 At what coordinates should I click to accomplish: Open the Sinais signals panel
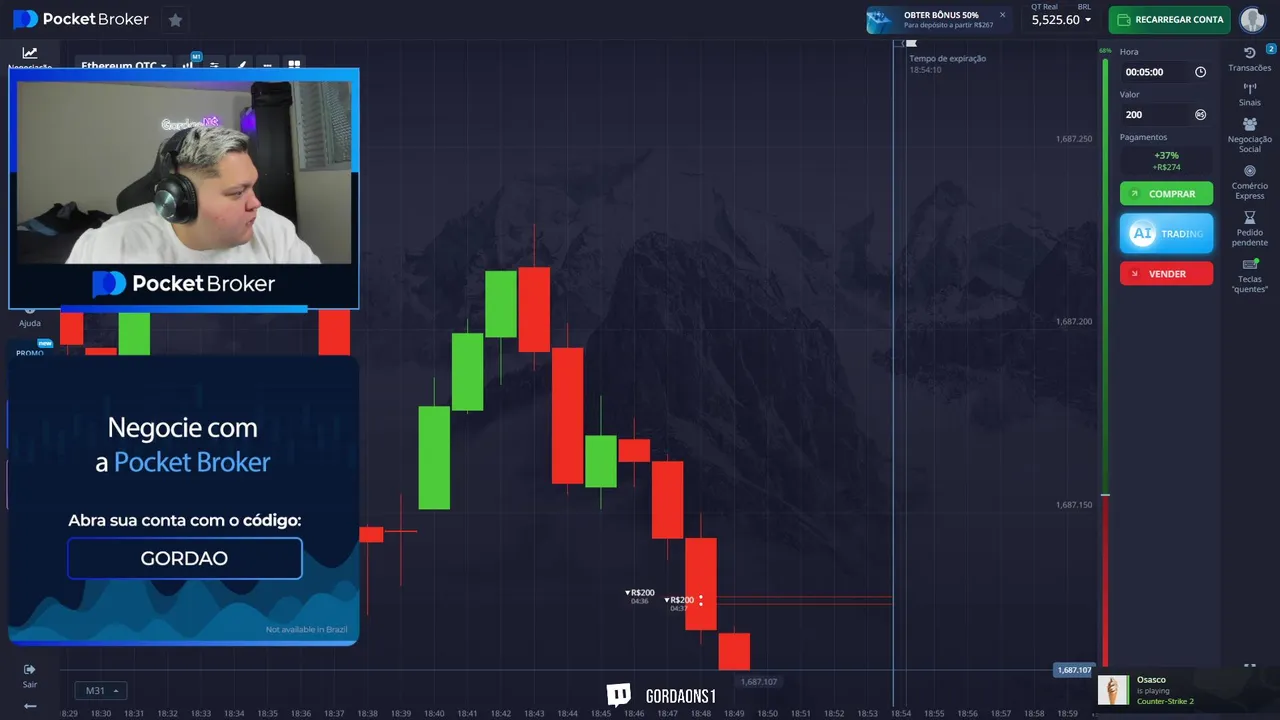click(x=1250, y=95)
